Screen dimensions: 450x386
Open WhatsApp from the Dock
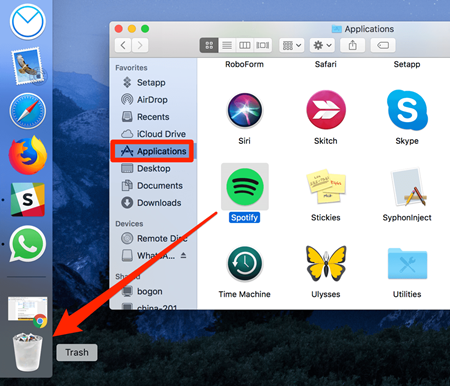28,244
